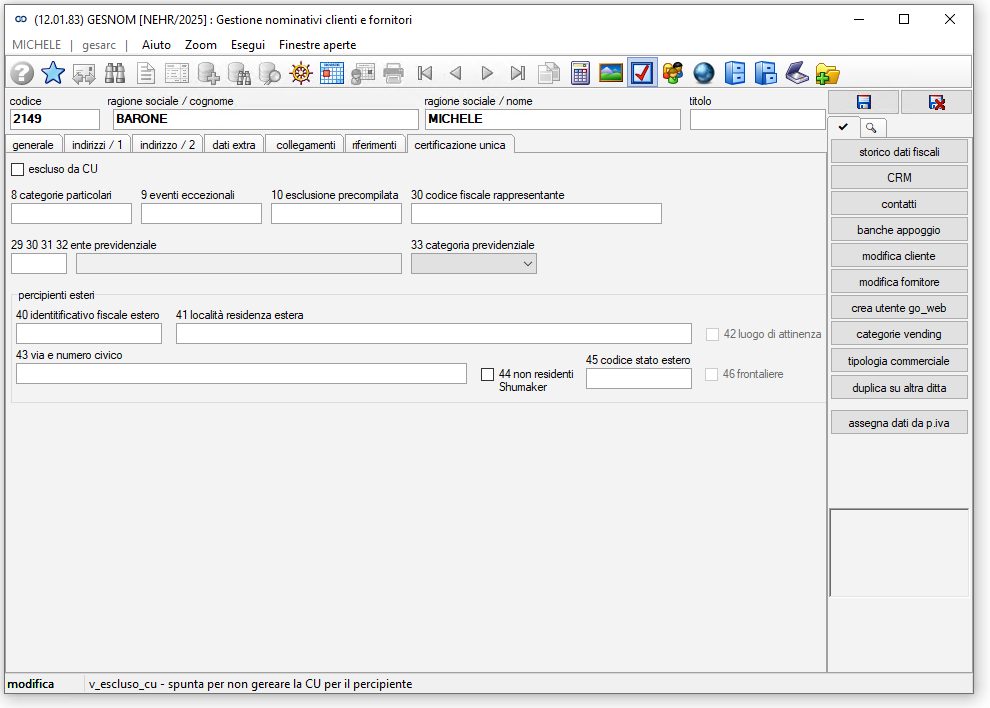990x708 pixels.
Task: Go to the last record arrow
Action: [518, 73]
